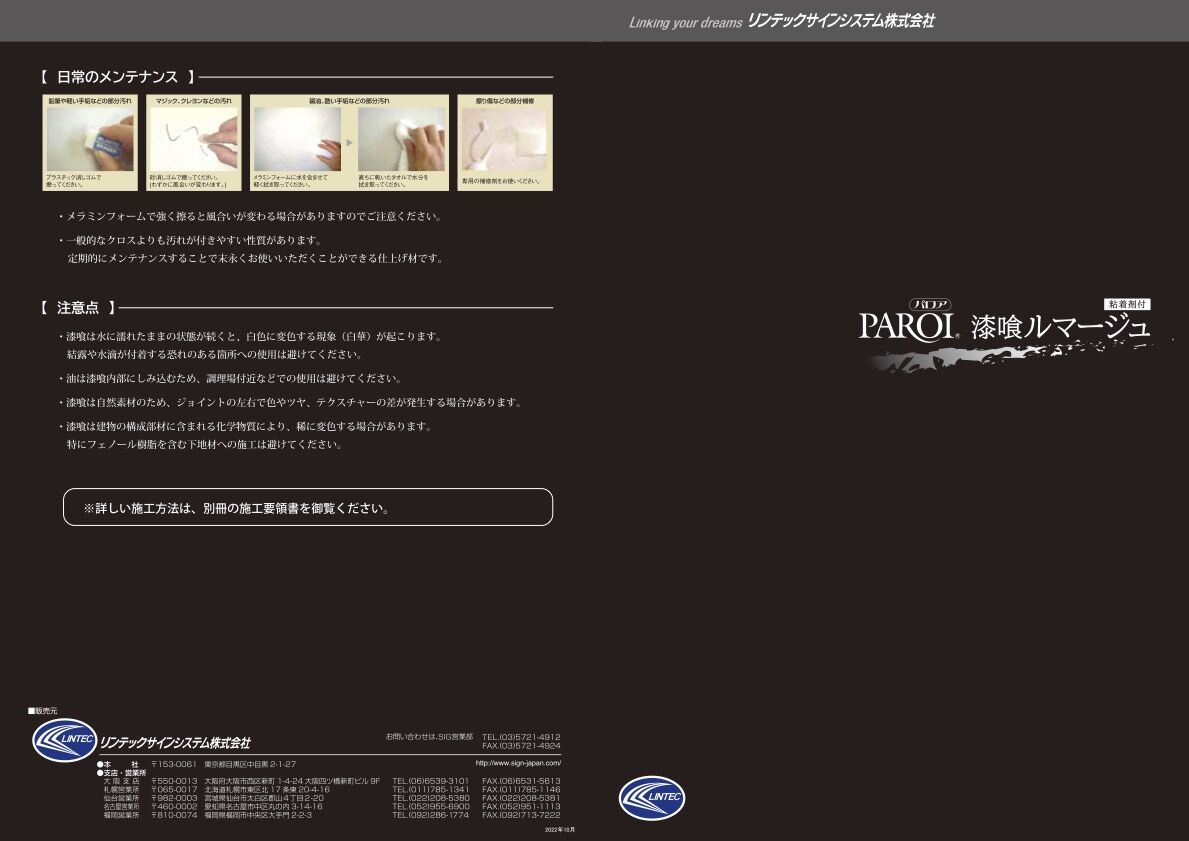Click the caption 鉛筆や軽い手垢などの部分汚れ
Viewport: 1189px width, 841px height.
[89, 101]
